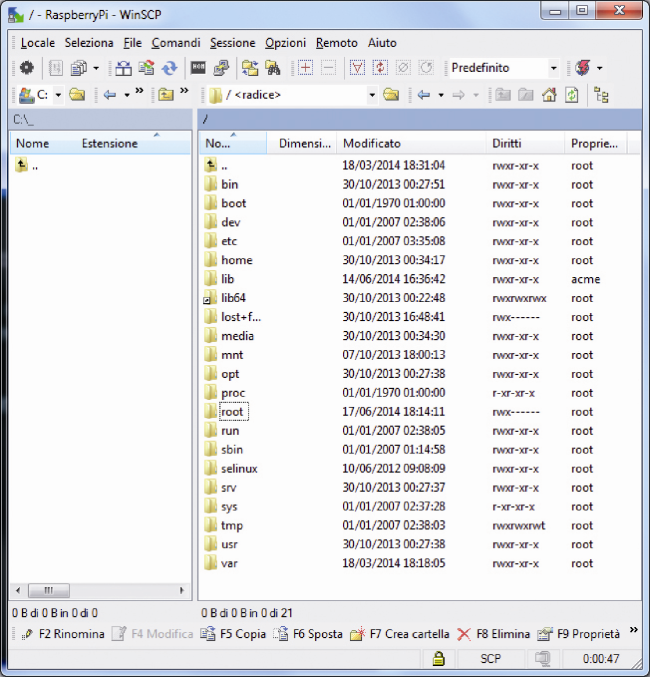Image resolution: width=650 pixels, height=677 pixels.
Task: Click the Find files binoculars icon
Action: click(273, 68)
